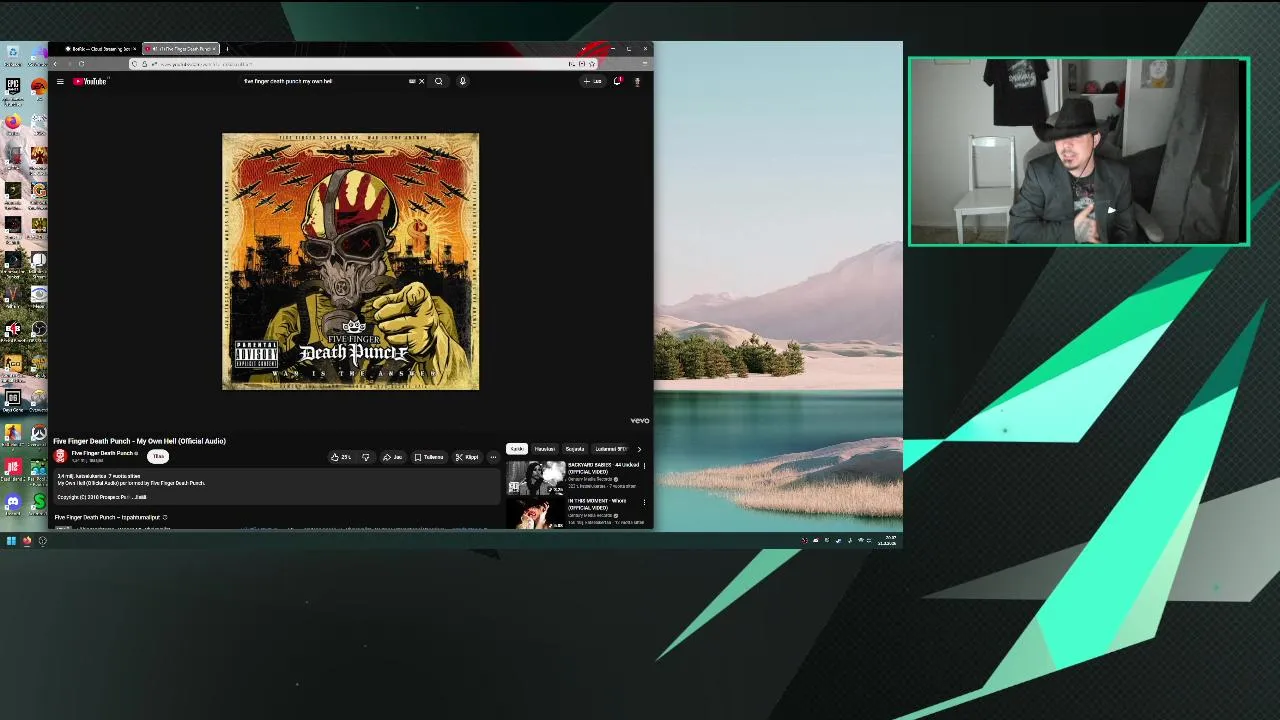The width and height of the screenshot is (1280, 720).
Task: Save the video with Tallenna button
Action: (429, 457)
